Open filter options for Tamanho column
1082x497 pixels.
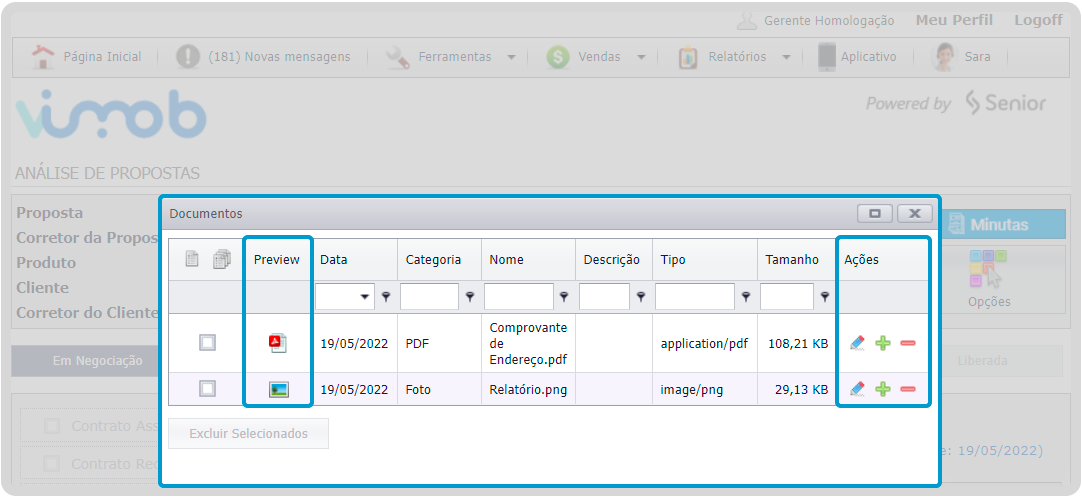825,297
